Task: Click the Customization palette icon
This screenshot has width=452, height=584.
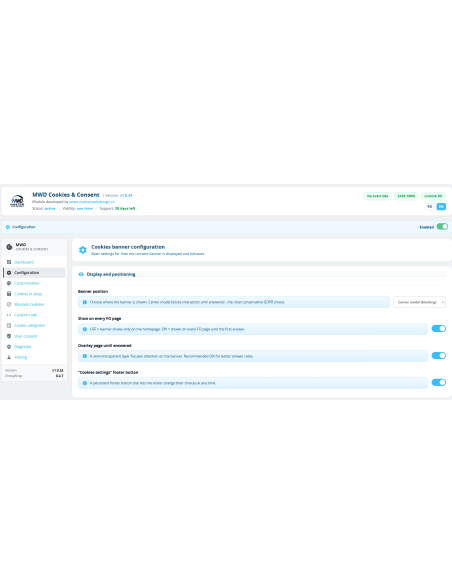Action: click(x=9, y=283)
